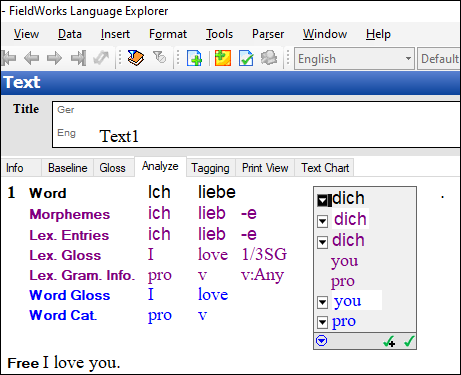
Task: Open the dropdown beside word gloss you
Action: pyautogui.click(x=322, y=302)
